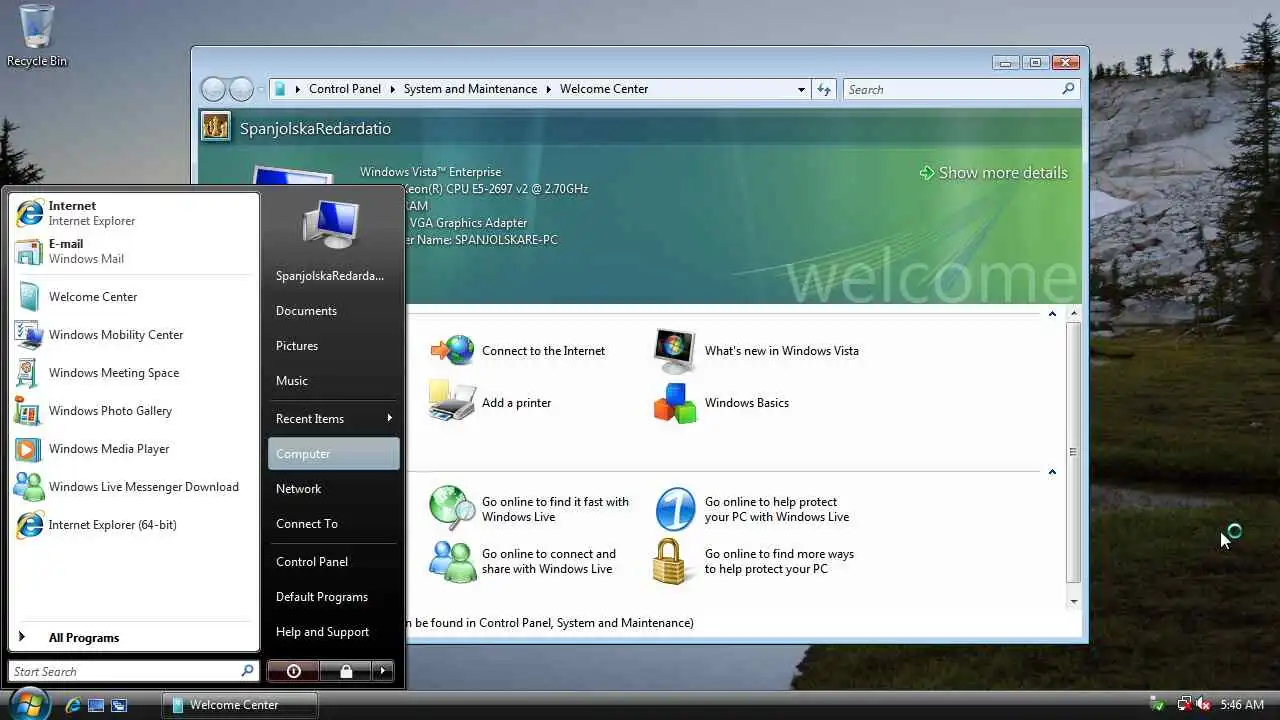The width and height of the screenshot is (1280, 720).
Task: Collapse the Get started section
Action: (x=1052, y=314)
